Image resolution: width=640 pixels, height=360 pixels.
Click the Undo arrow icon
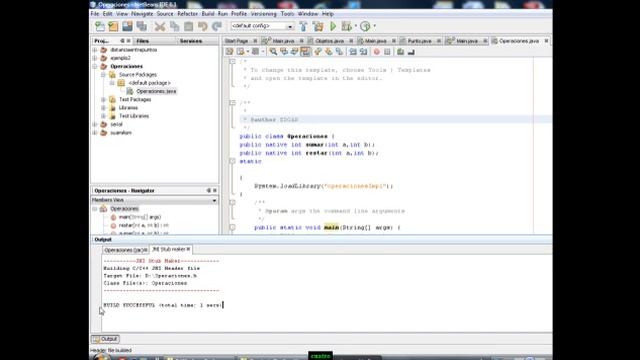(x=202, y=27)
